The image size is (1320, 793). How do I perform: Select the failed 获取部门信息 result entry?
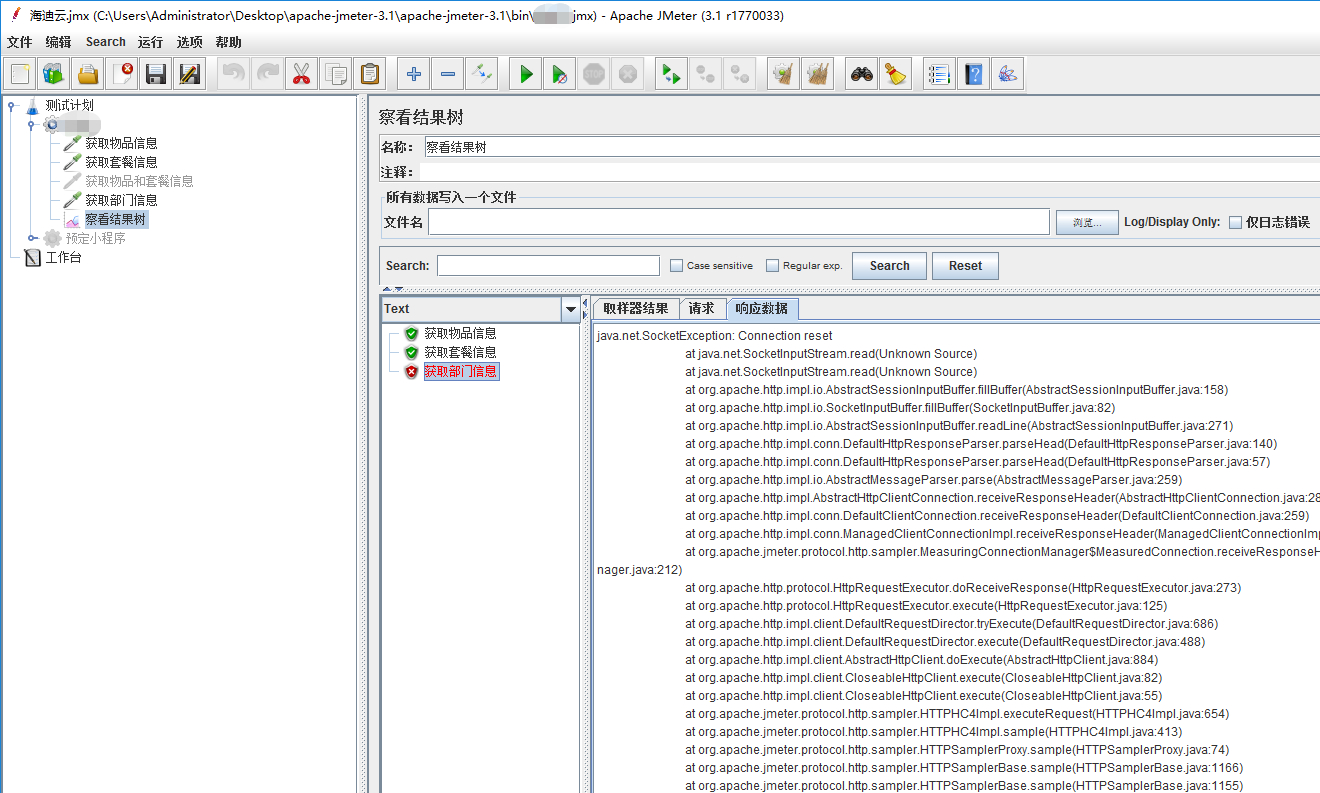pyautogui.click(x=460, y=372)
